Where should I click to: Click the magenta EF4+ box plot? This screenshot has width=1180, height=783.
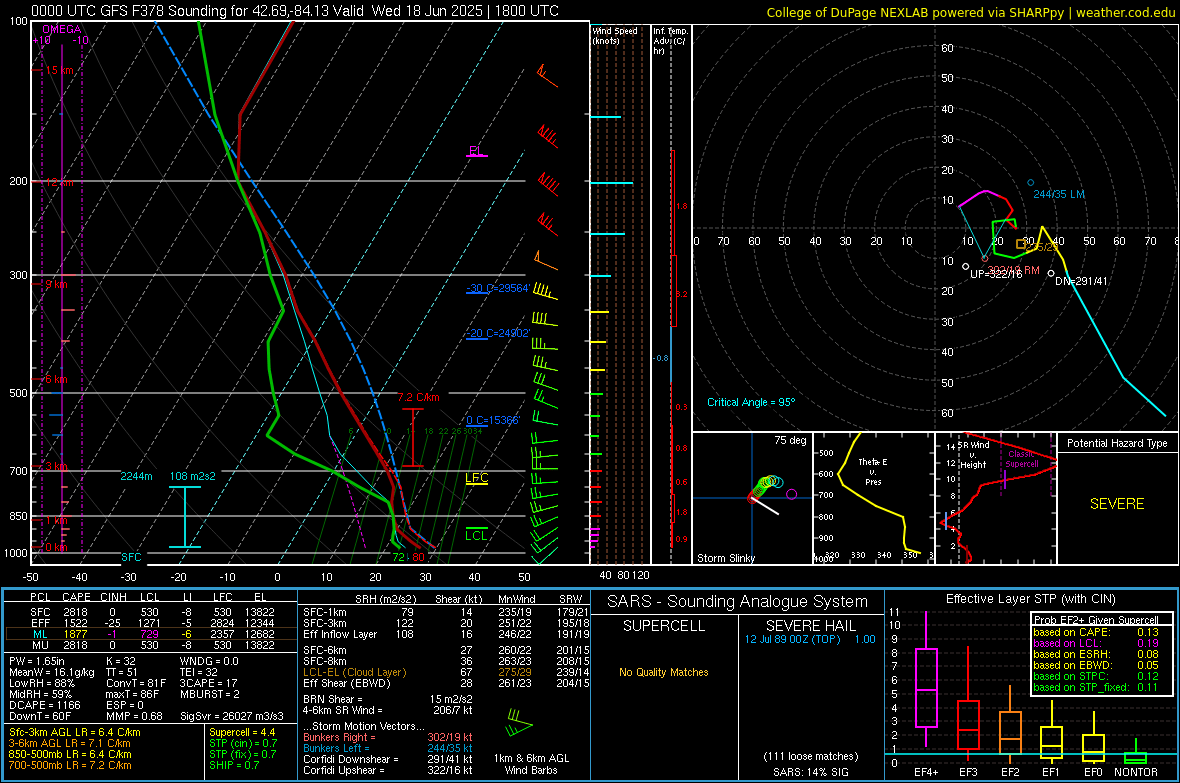(926, 687)
